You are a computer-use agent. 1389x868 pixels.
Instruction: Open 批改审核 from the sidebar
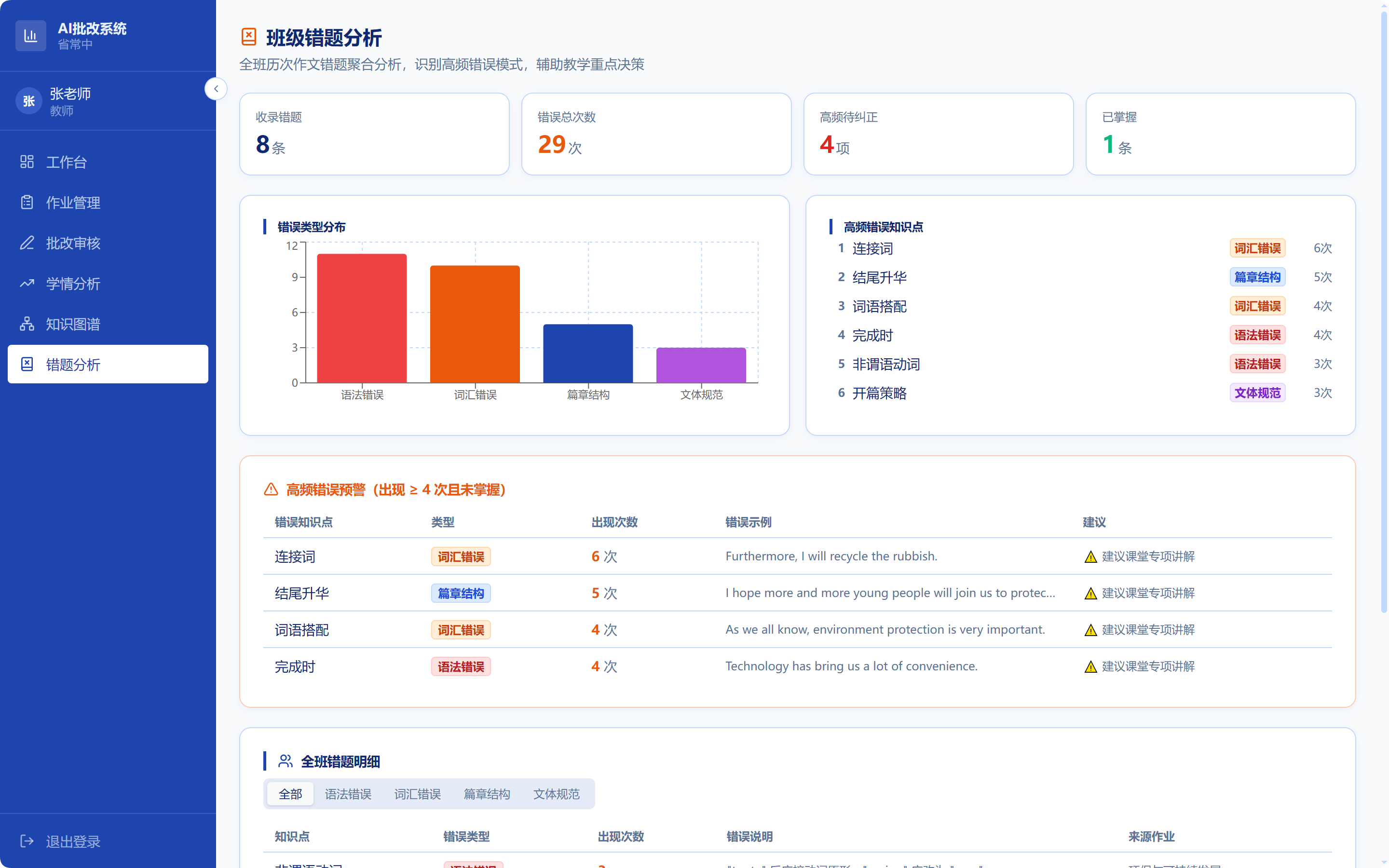coord(108,243)
